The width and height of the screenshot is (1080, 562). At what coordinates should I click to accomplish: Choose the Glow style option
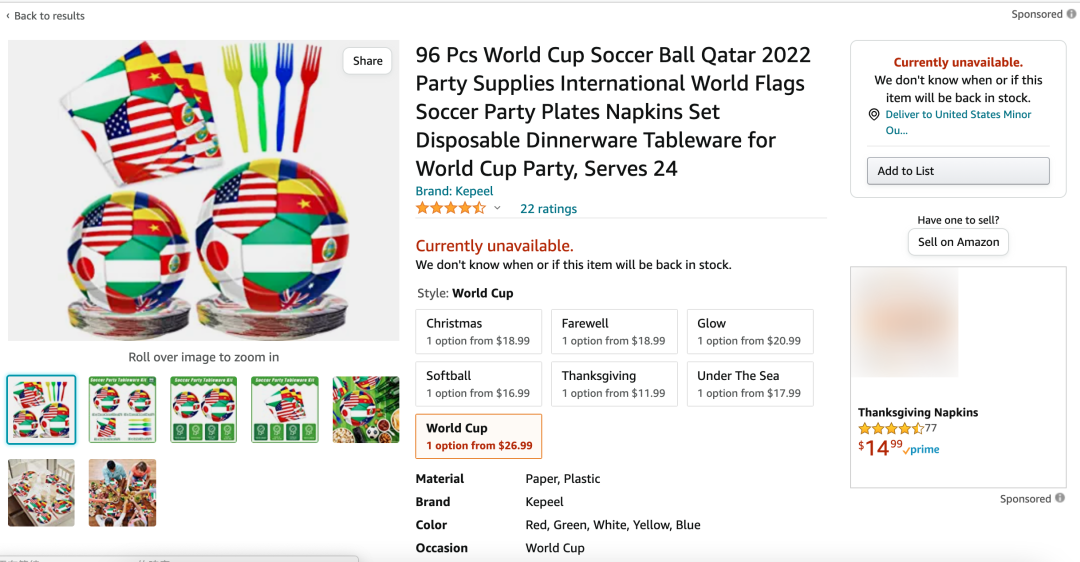tap(750, 331)
